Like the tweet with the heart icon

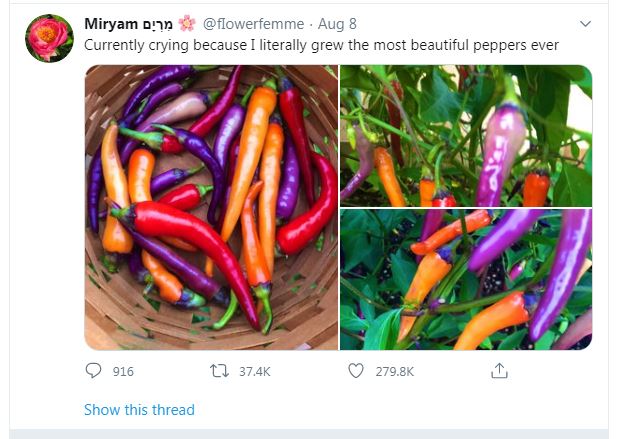click(x=355, y=371)
